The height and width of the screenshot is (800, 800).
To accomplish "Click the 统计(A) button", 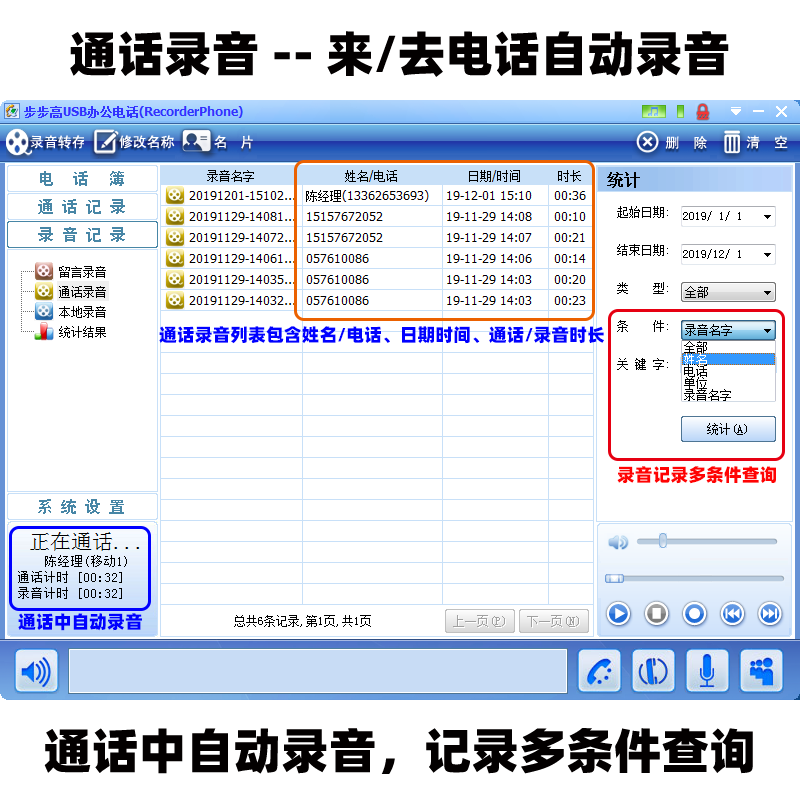I will (x=728, y=429).
